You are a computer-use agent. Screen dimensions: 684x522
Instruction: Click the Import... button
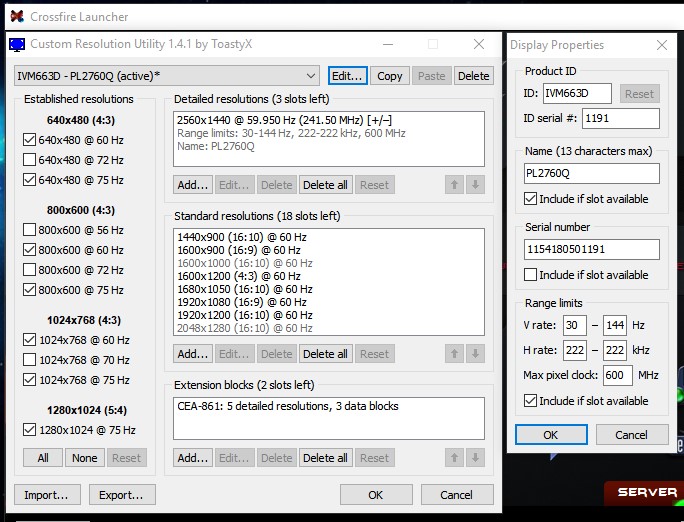(47, 495)
